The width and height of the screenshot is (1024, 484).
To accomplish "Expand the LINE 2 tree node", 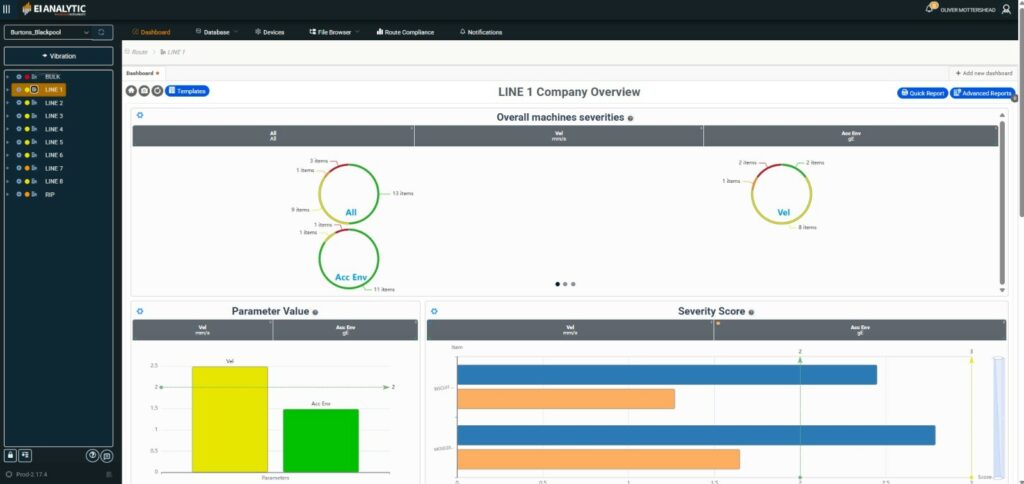I will [7, 103].
